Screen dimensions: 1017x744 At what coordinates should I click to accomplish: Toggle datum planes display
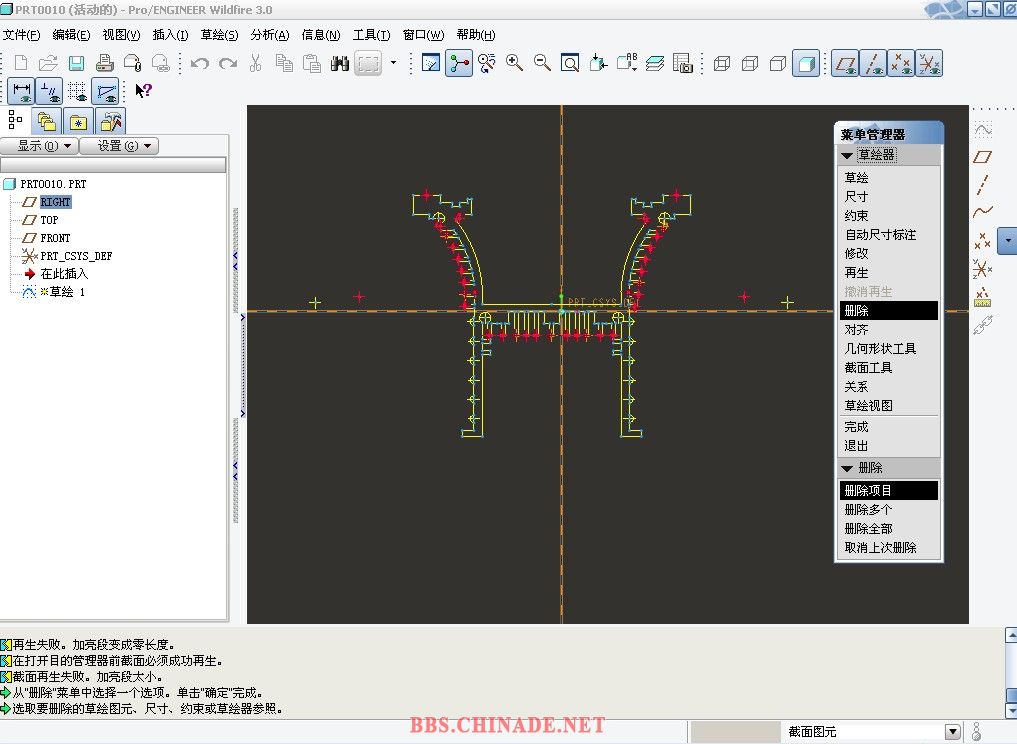(846, 63)
